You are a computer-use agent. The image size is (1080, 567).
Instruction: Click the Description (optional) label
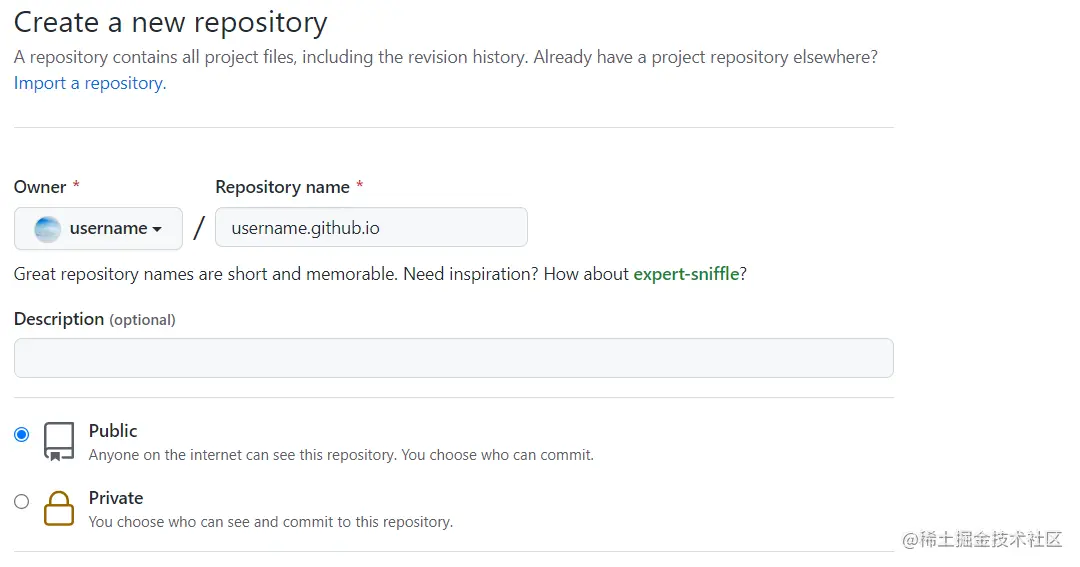tap(94, 319)
